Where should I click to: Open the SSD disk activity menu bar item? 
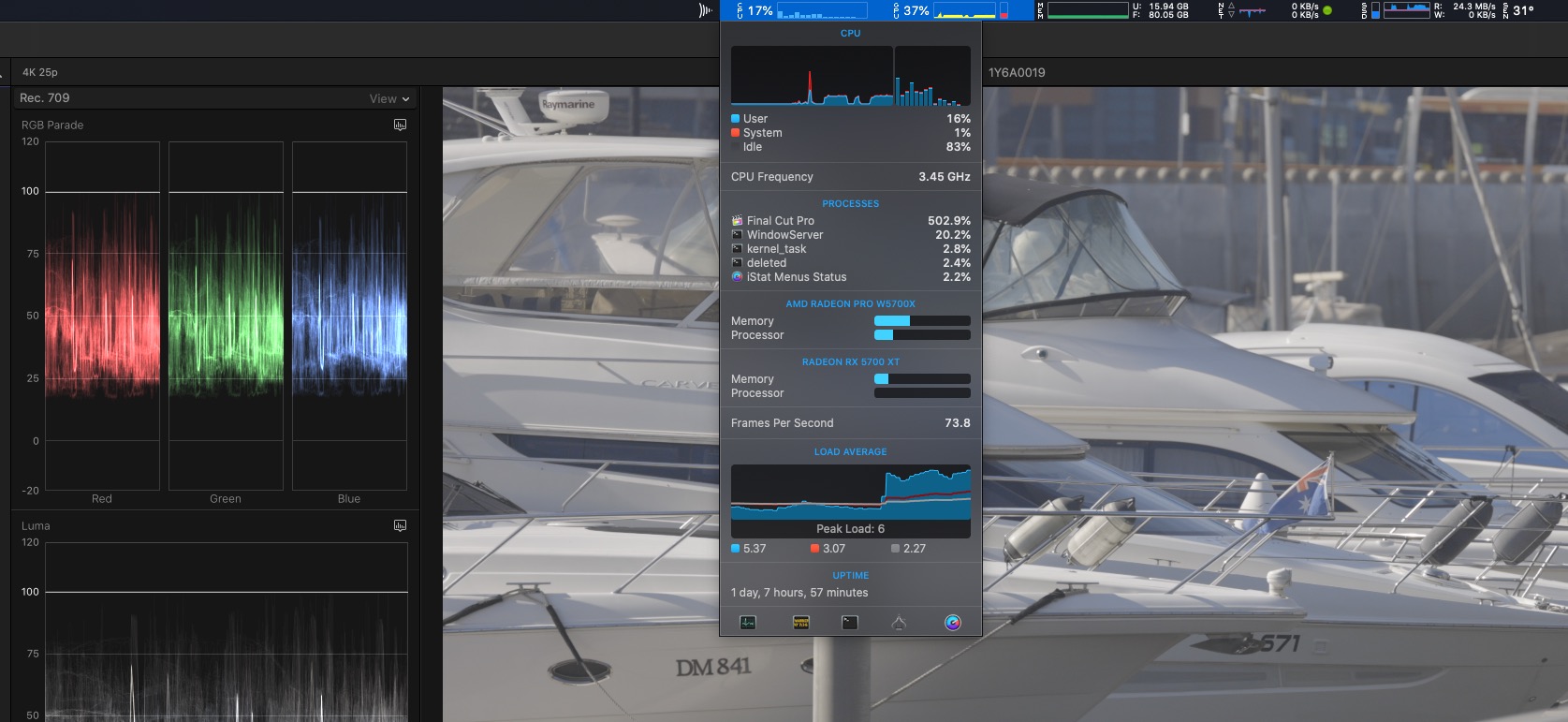(1429, 10)
